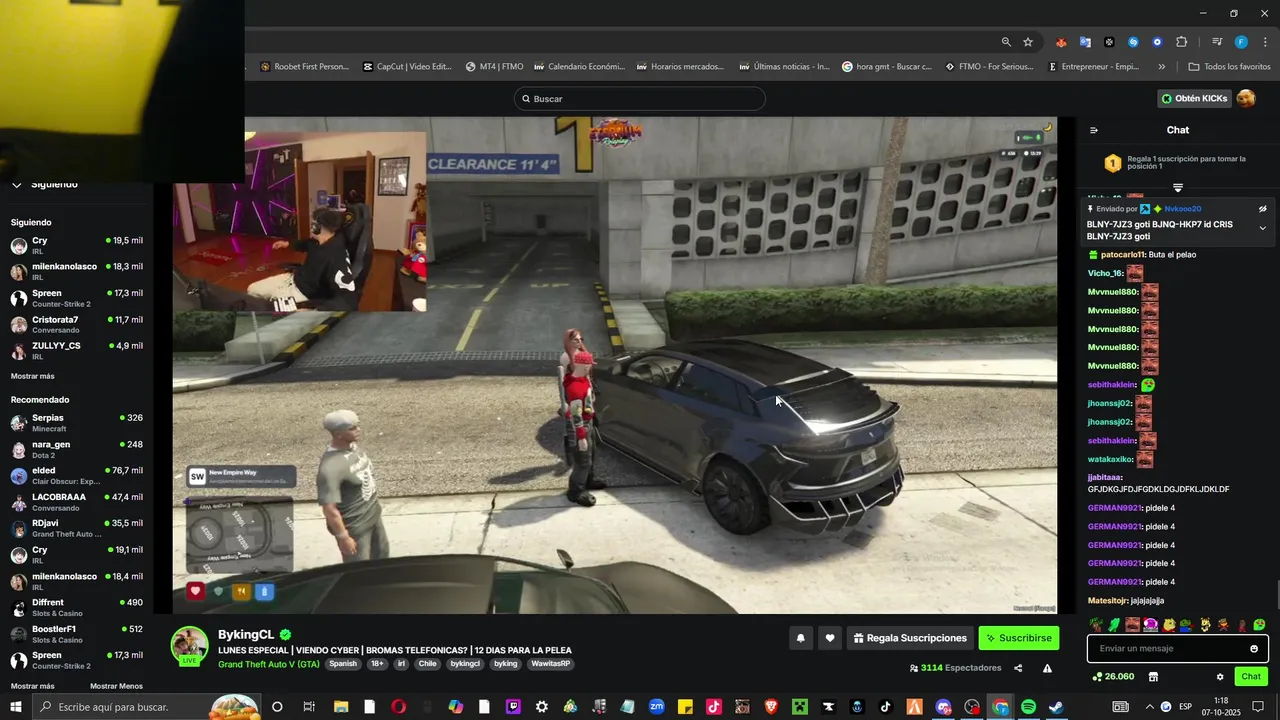Open the Kick user avatar menu

pyautogui.click(x=1246, y=98)
